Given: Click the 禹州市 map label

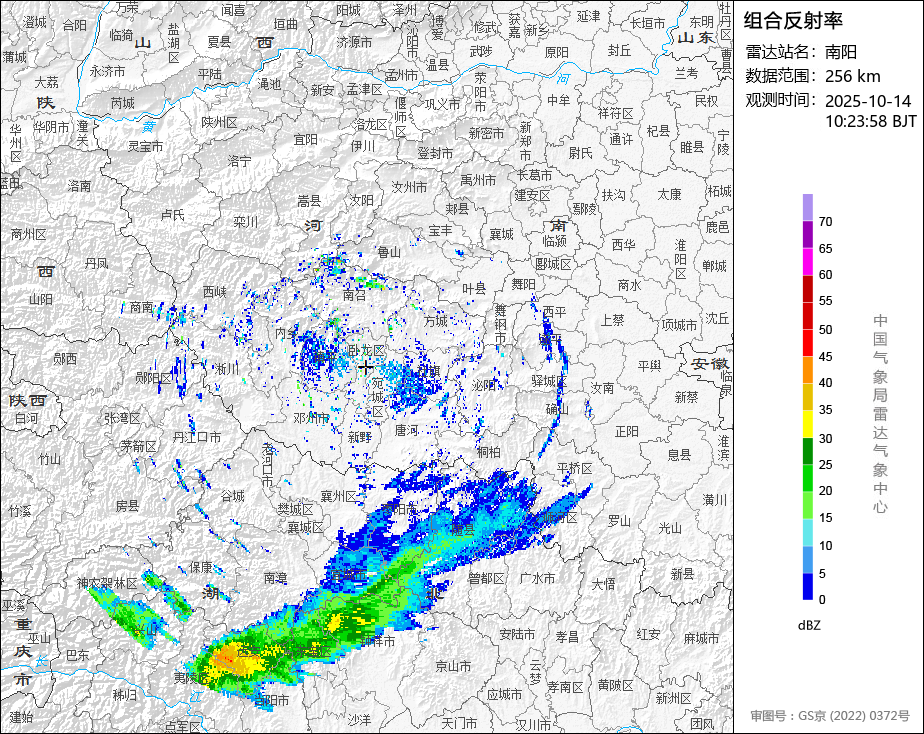Looking at the screenshot, I should pyautogui.click(x=478, y=180).
